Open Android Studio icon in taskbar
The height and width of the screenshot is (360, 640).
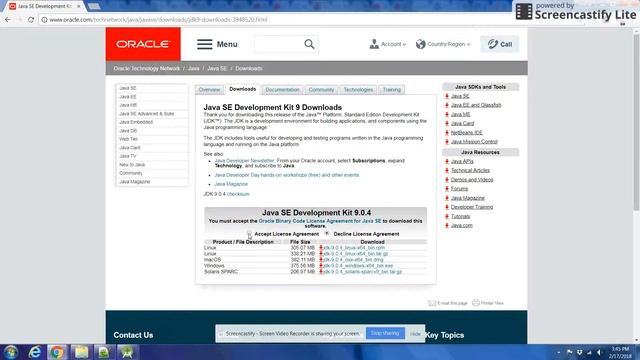[127, 352]
